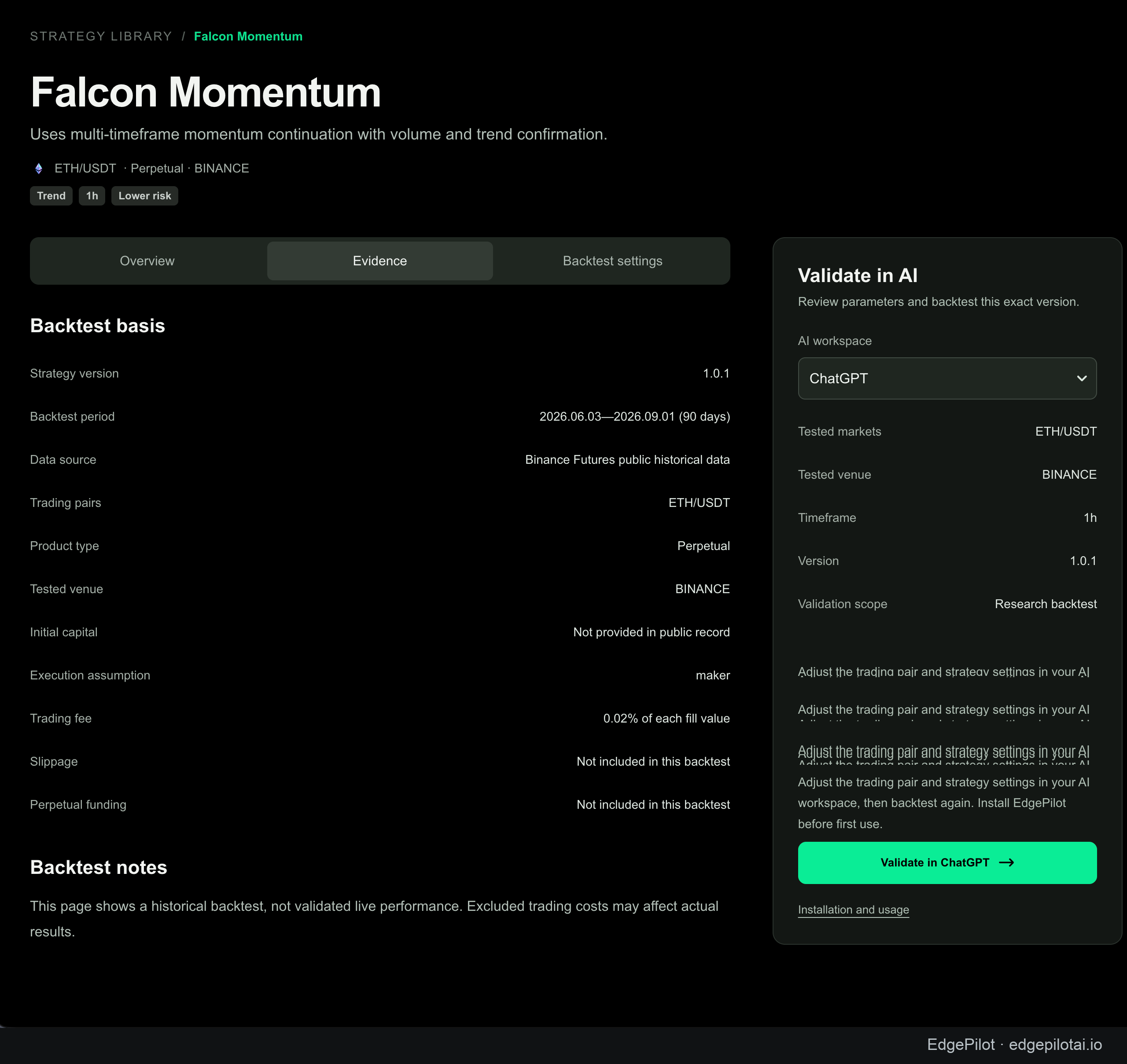The width and height of the screenshot is (1127, 1064).
Task: Click the Backtest notes heading
Action: click(x=99, y=867)
